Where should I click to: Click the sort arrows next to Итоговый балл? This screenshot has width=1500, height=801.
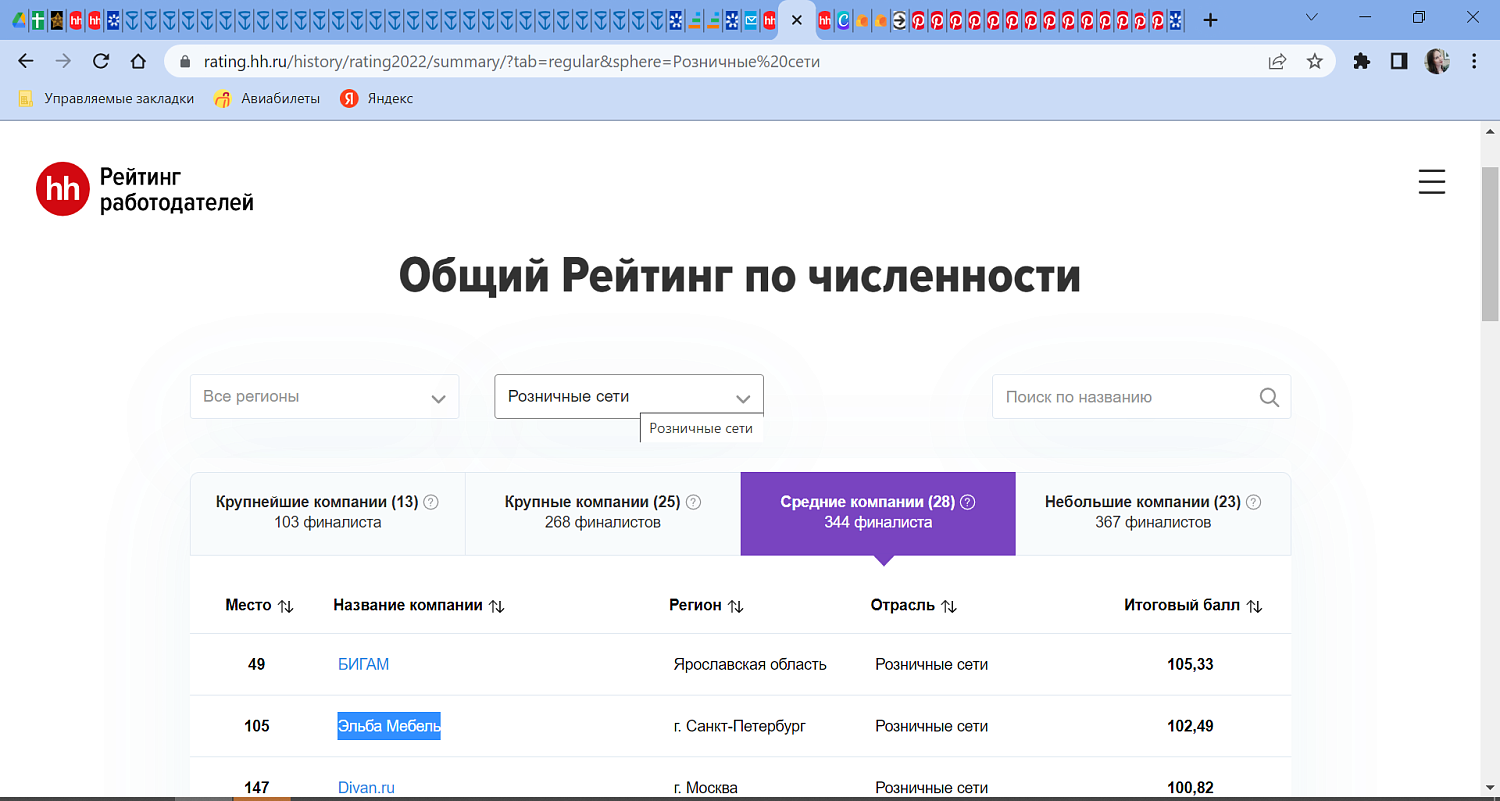point(1253,605)
